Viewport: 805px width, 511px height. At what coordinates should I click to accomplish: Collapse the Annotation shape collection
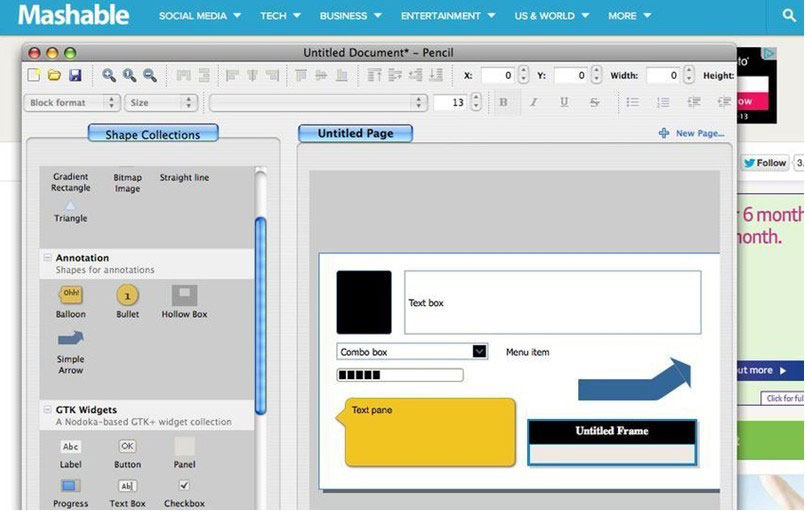click(47, 258)
